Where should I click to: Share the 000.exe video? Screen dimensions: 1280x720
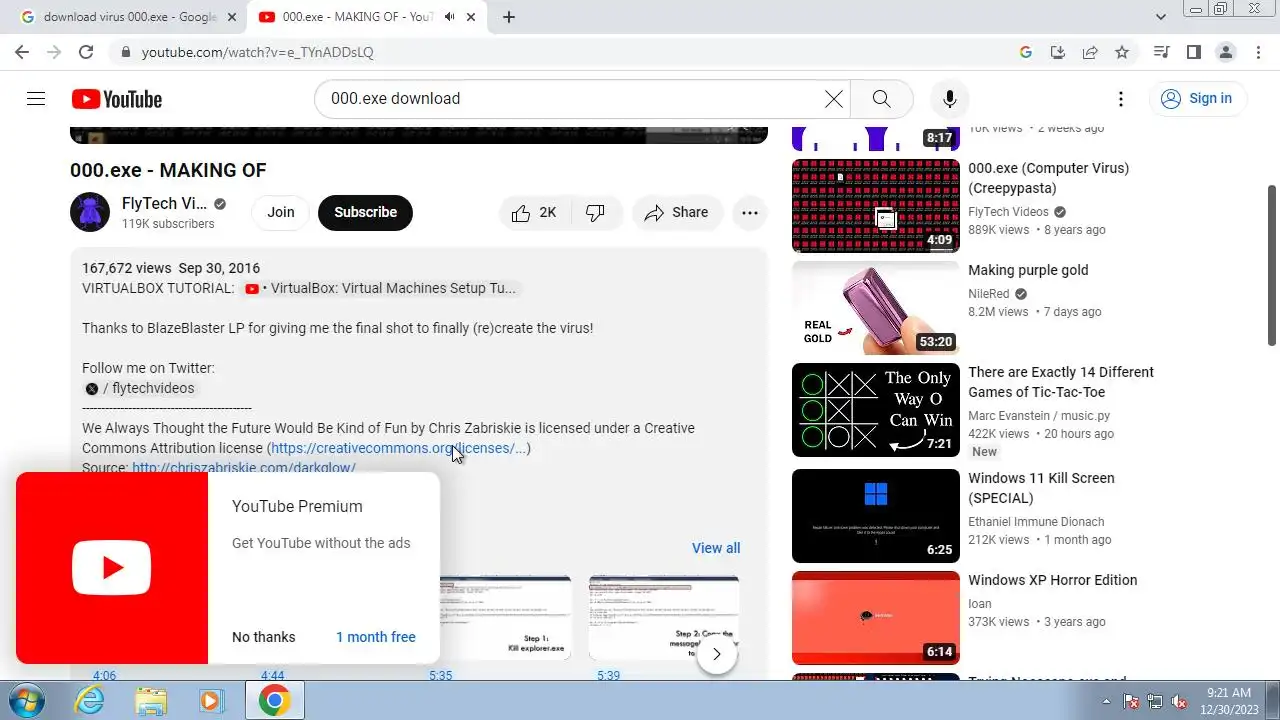pos(677,212)
